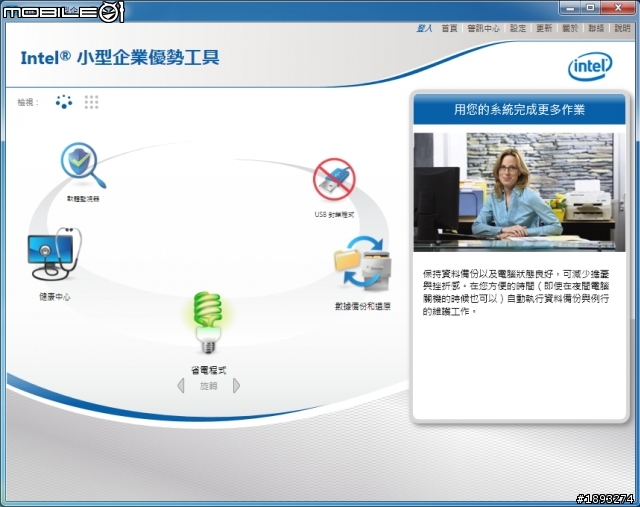The image size is (640, 507).
Task: Open the 警訊中心 alert center menu
Action: pos(483,28)
